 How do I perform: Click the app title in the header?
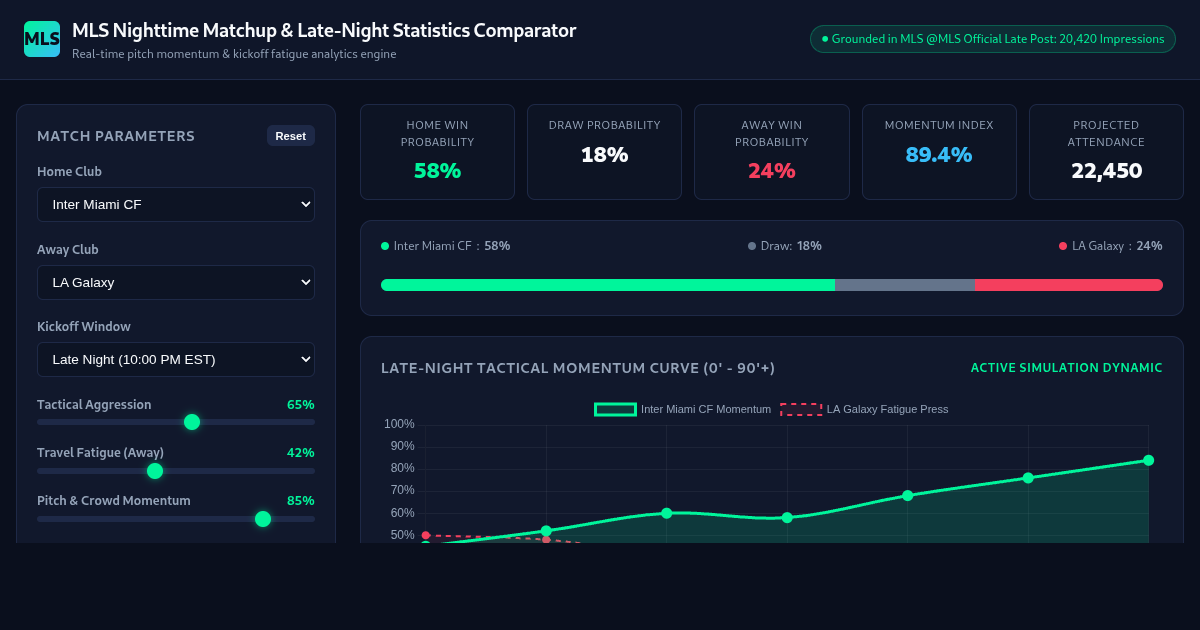(324, 30)
